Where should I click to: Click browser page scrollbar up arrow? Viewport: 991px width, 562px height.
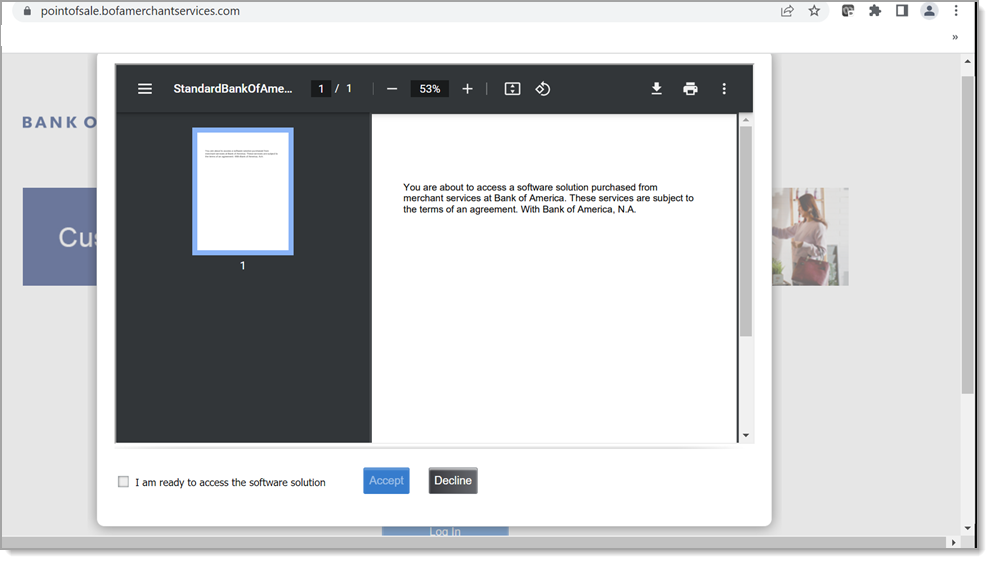(968, 61)
